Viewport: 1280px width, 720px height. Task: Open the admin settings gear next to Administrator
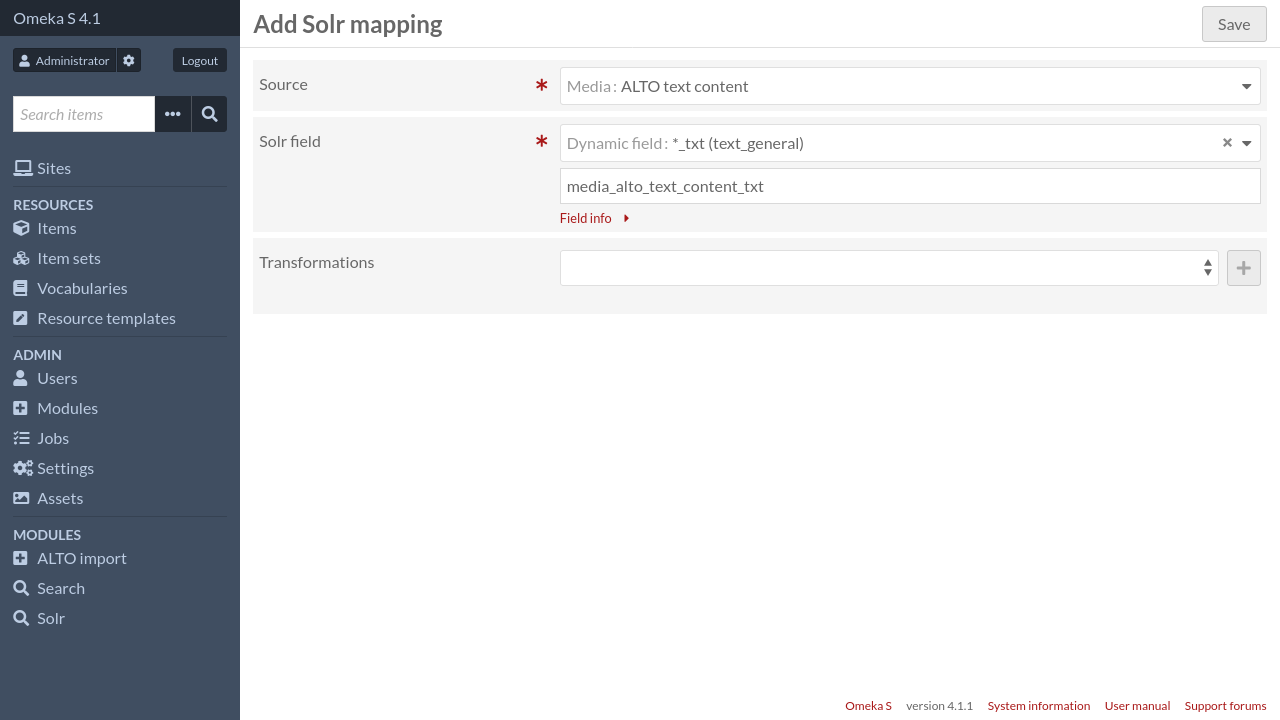[x=128, y=60]
